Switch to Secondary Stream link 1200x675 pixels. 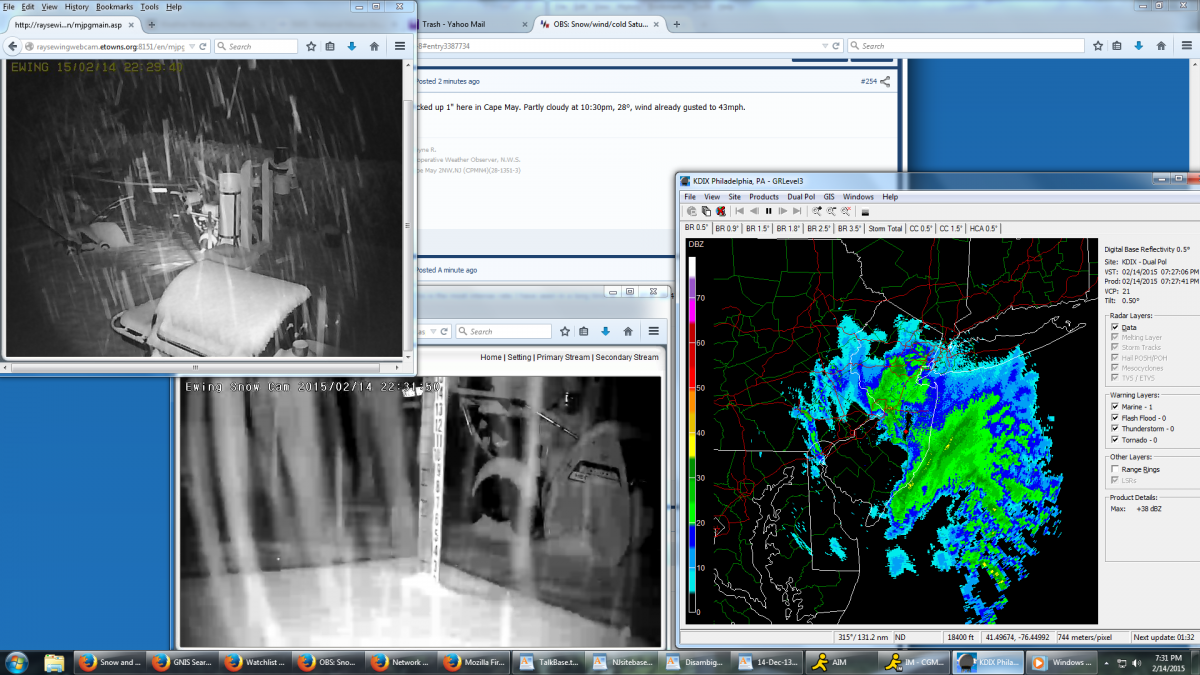[626, 357]
